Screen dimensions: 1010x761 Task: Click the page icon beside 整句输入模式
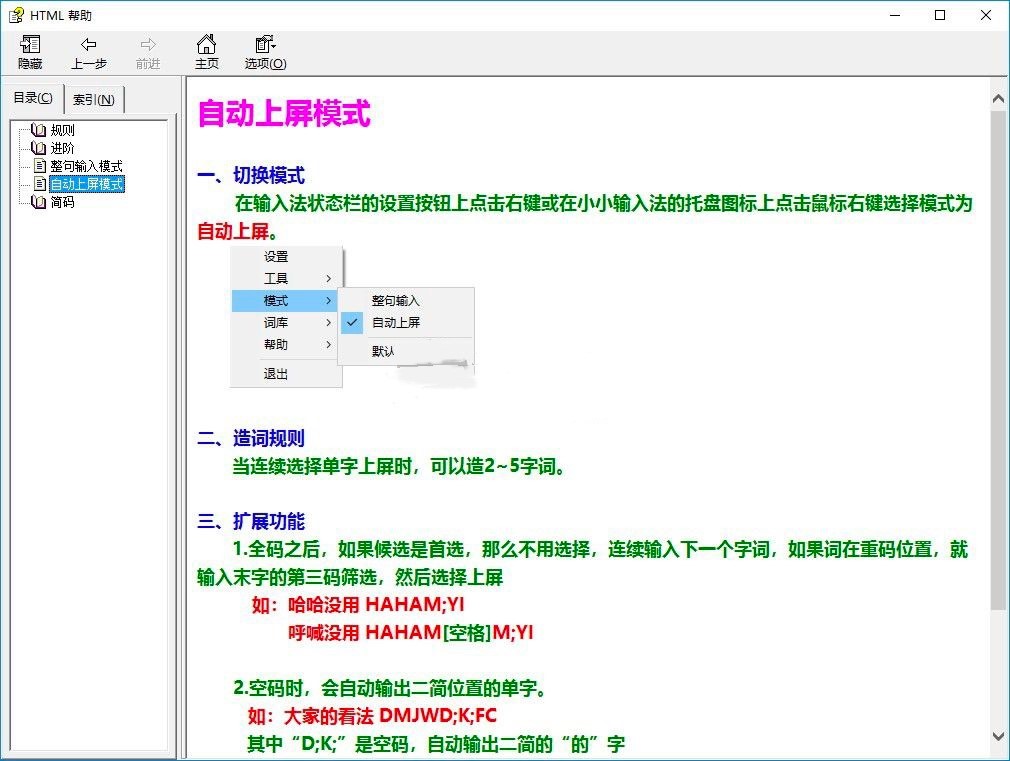(x=40, y=166)
